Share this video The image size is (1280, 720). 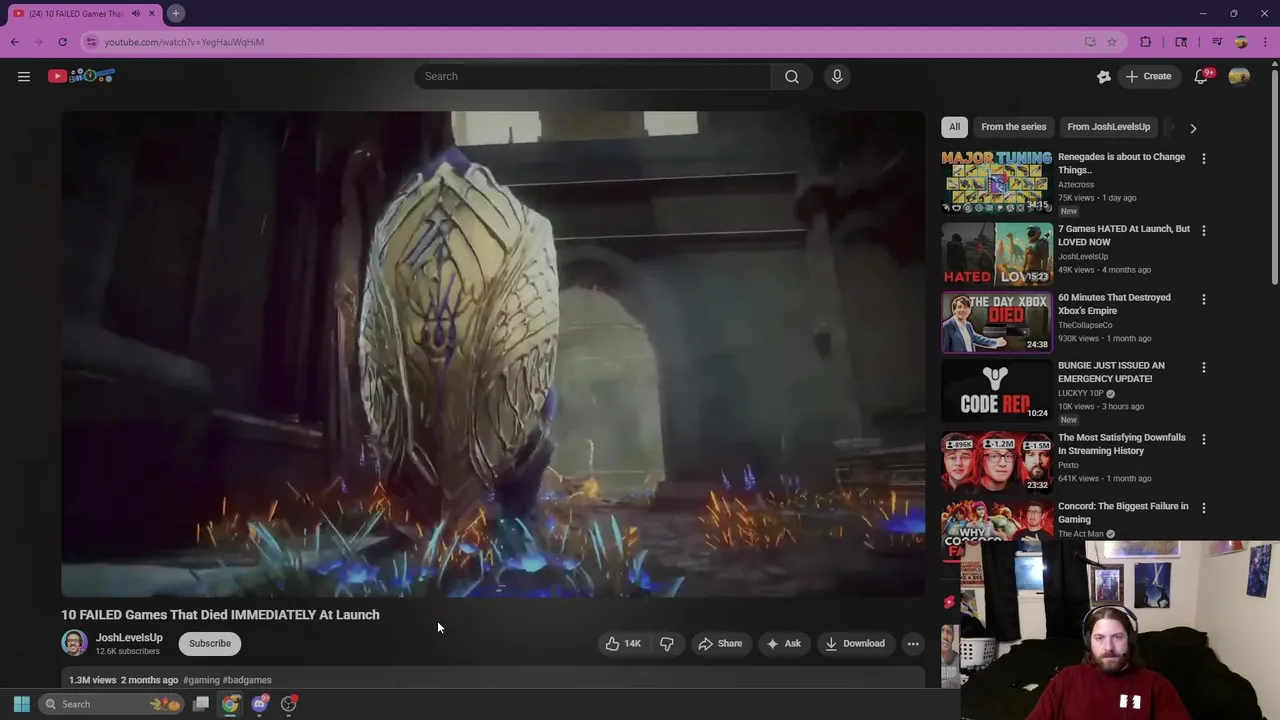(x=720, y=644)
